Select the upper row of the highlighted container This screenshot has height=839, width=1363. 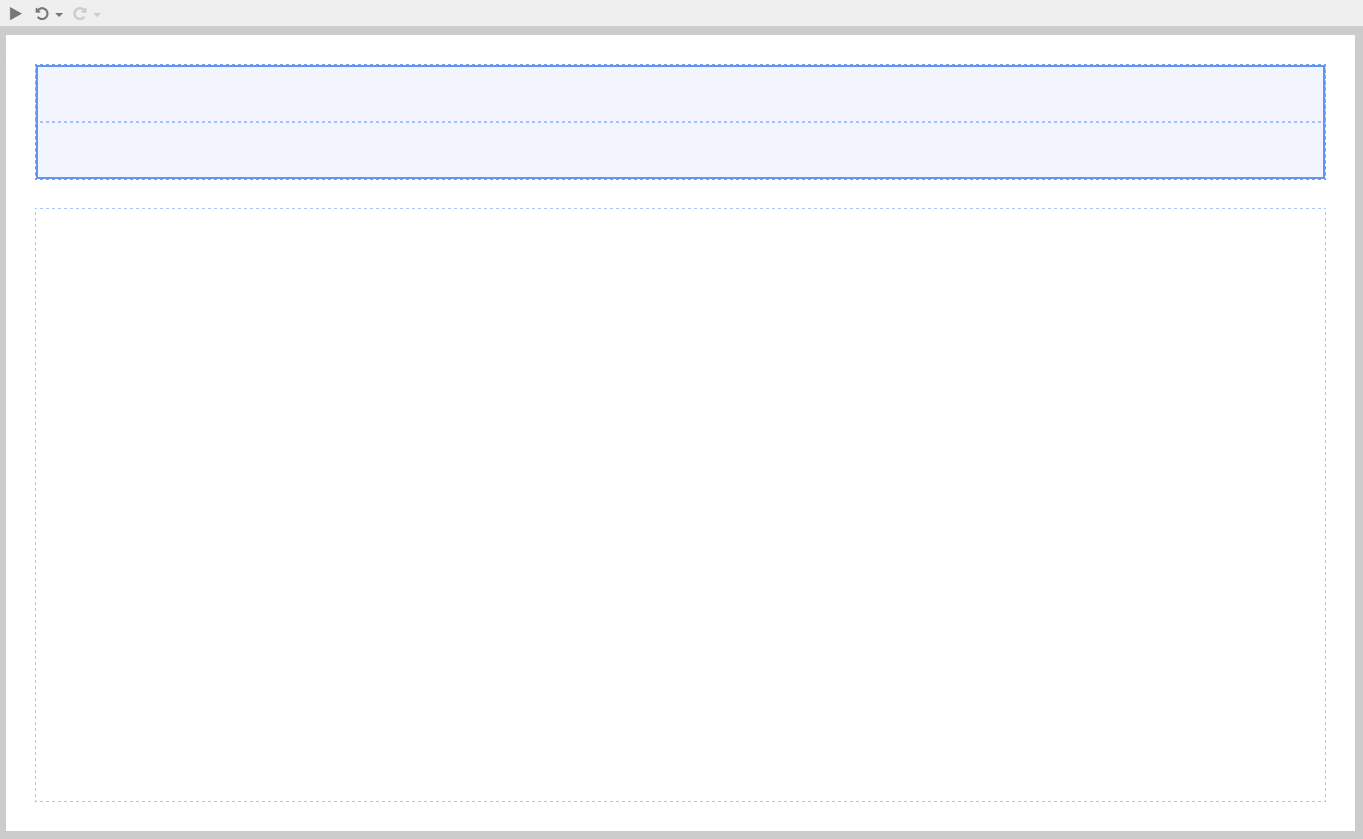point(680,94)
